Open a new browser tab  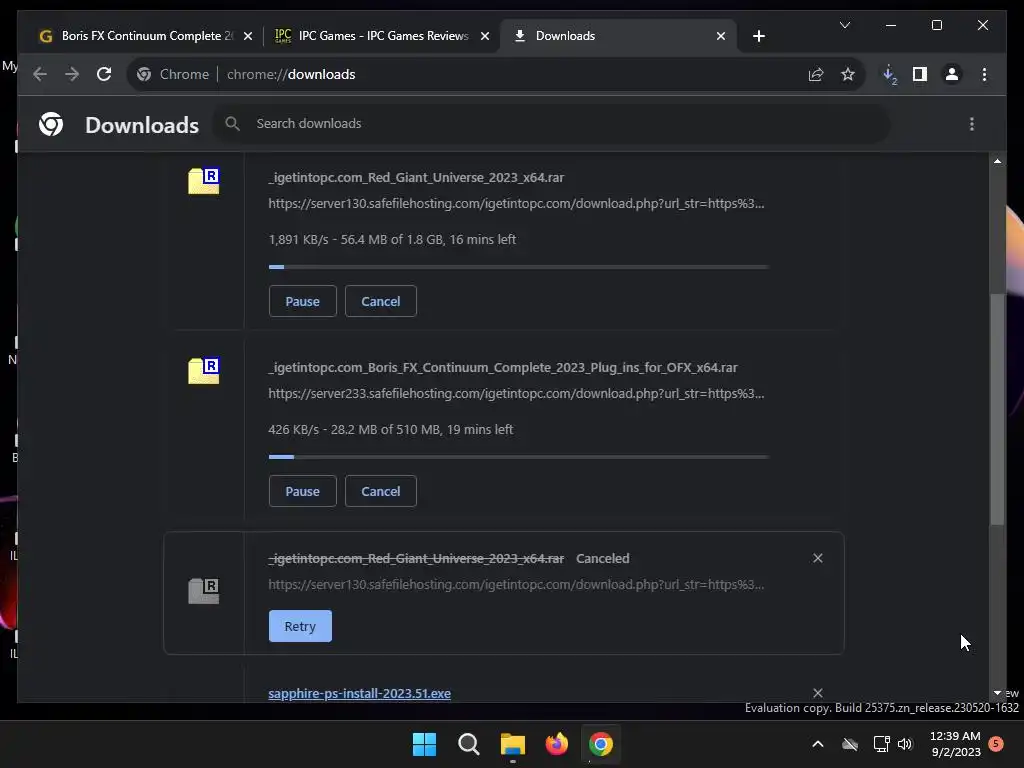pyautogui.click(x=759, y=37)
